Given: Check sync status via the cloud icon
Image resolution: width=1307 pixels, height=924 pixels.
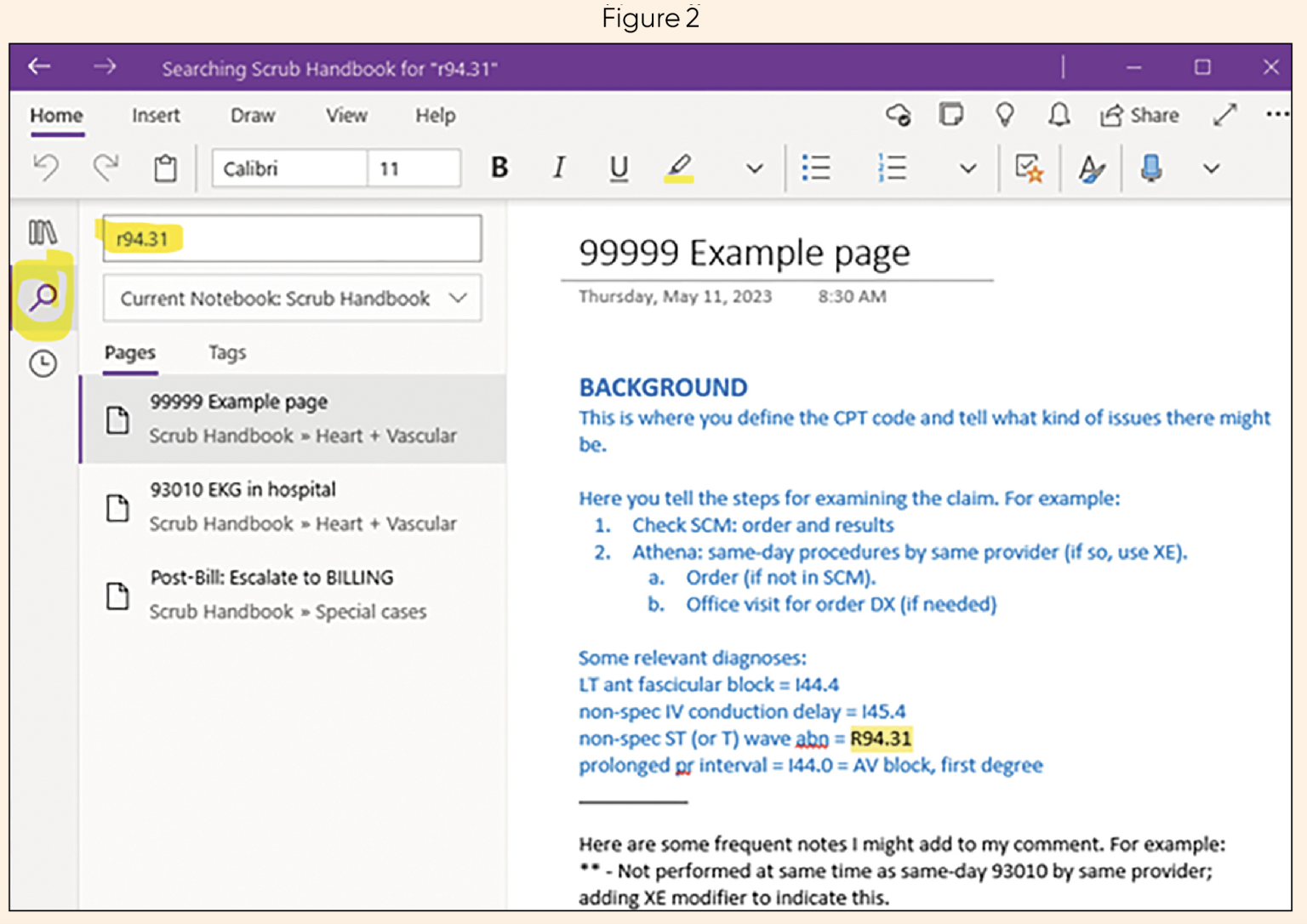Looking at the screenshot, I should [x=899, y=115].
